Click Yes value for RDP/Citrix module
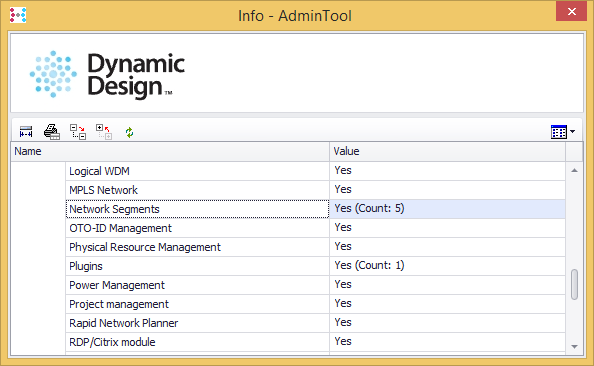 coord(448,342)
